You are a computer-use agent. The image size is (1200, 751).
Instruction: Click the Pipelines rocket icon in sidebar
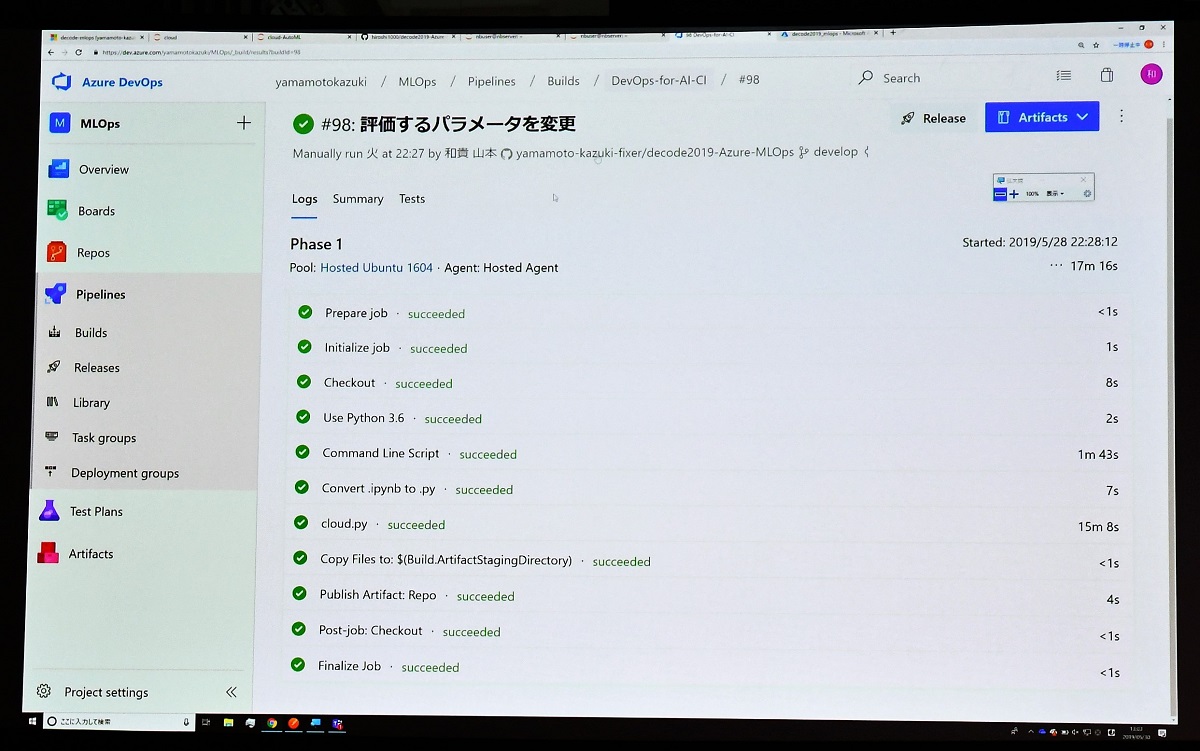pyautogui.click(x=55, y=294)
